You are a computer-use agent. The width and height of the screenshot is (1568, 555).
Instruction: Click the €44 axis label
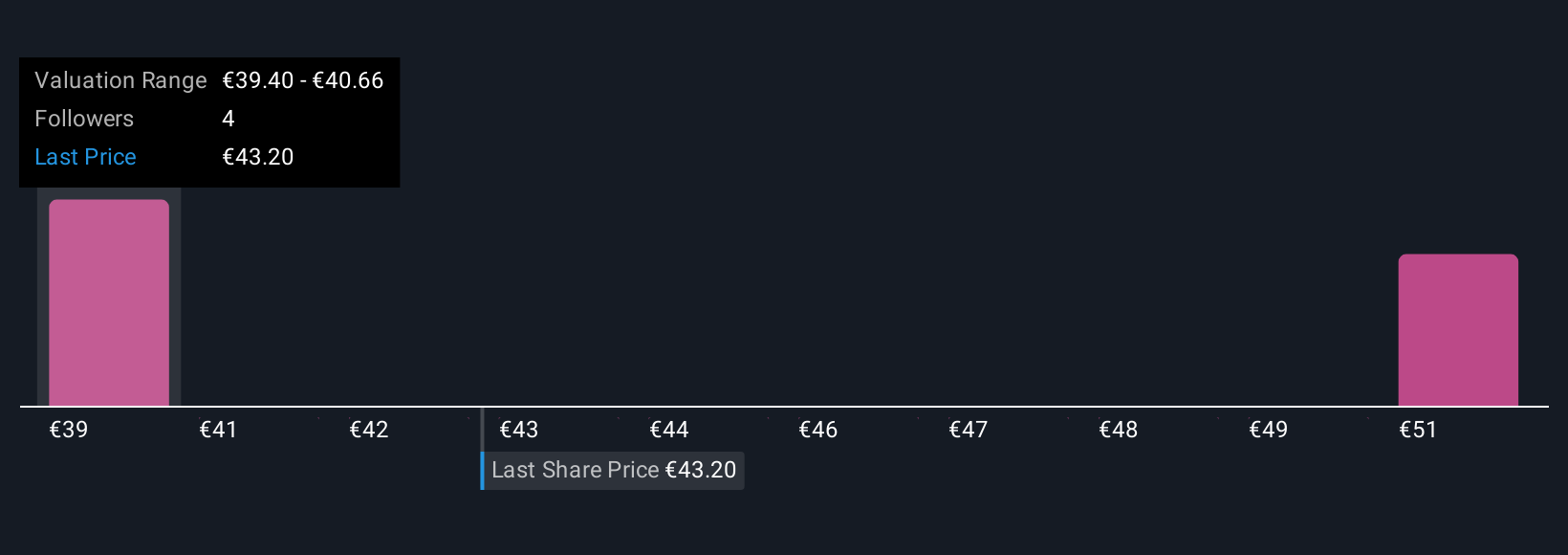669,430
